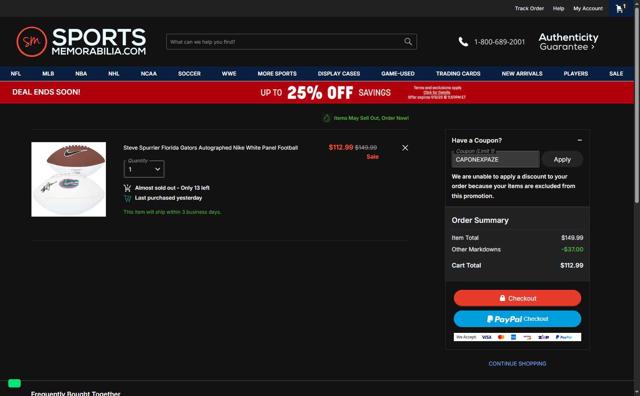The image size is (640, 396).
Task: Click the search magnifier icon
Action: (x=408, y=42)
